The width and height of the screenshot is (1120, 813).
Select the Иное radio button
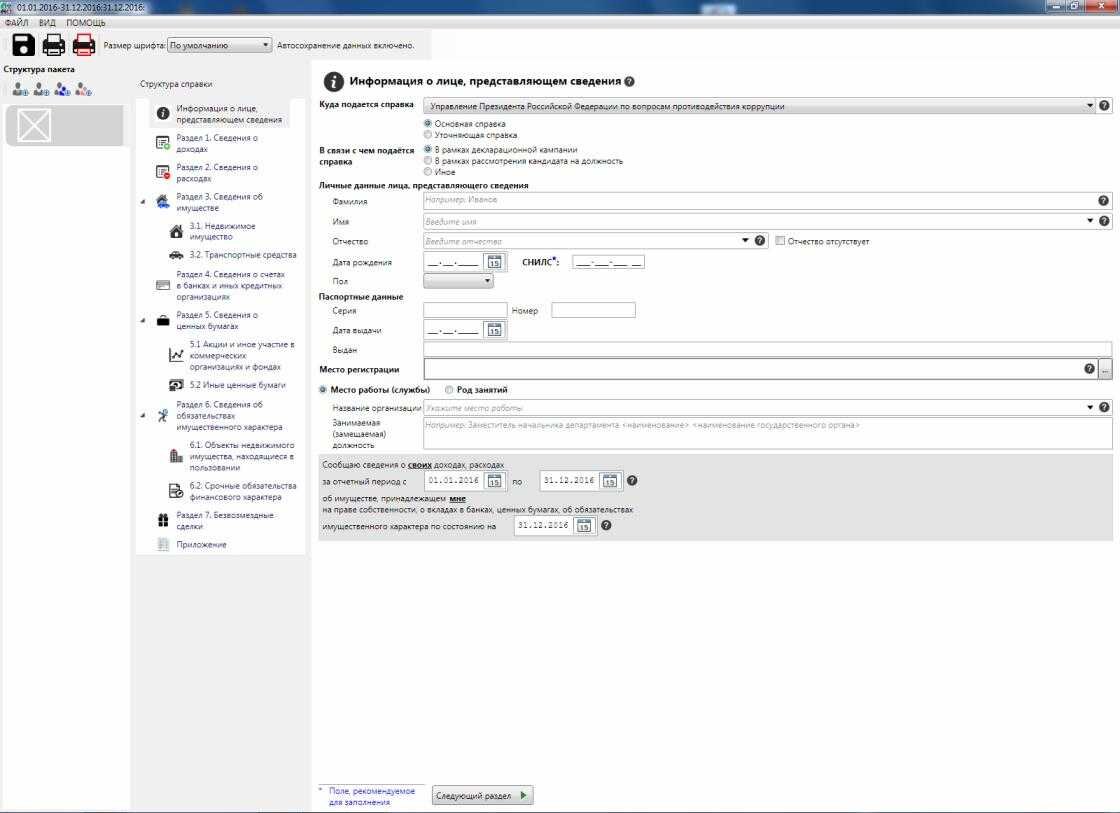pyautogui.click(x=428, y=171)
